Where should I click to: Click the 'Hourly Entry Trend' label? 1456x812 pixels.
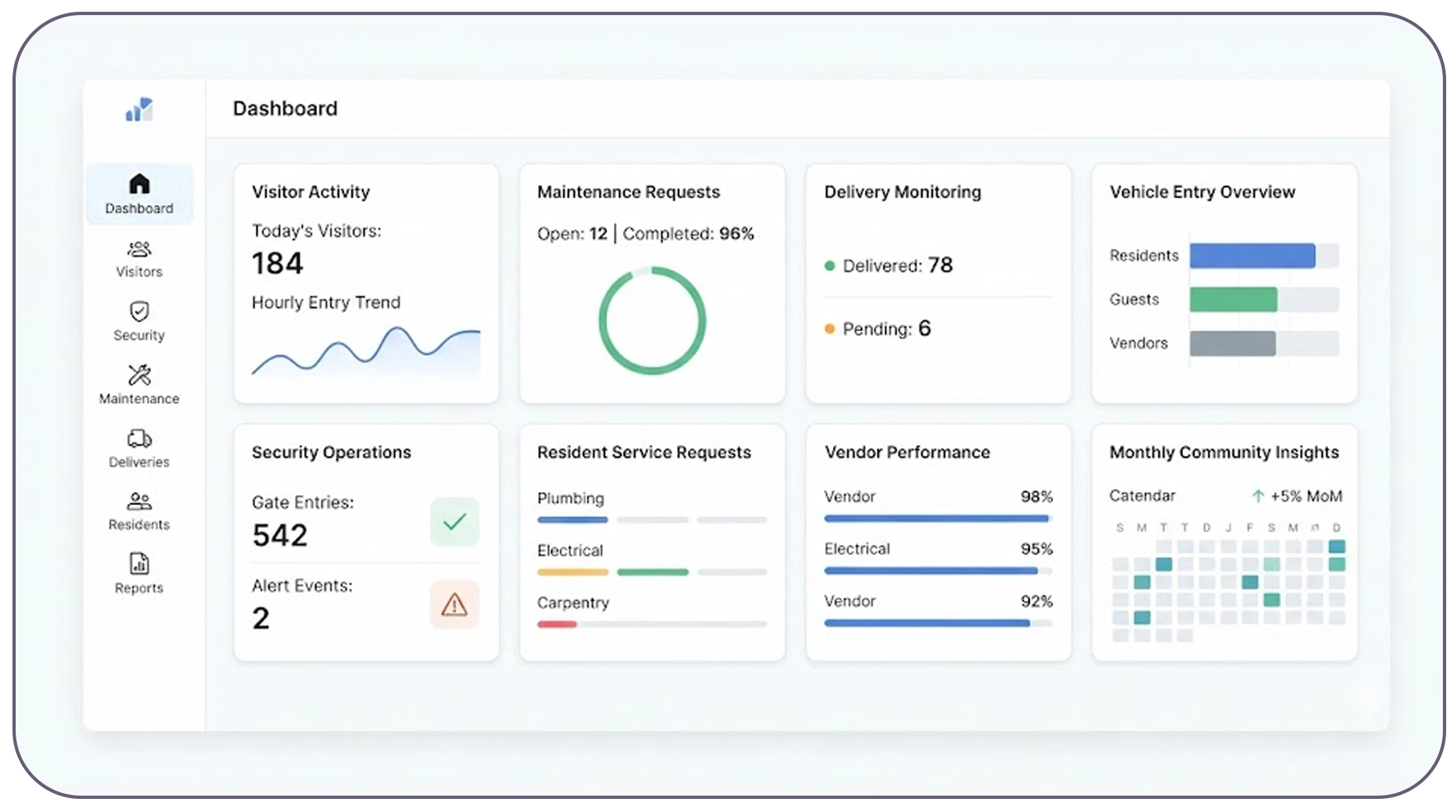pyautogui.click(x=326, y=303)
